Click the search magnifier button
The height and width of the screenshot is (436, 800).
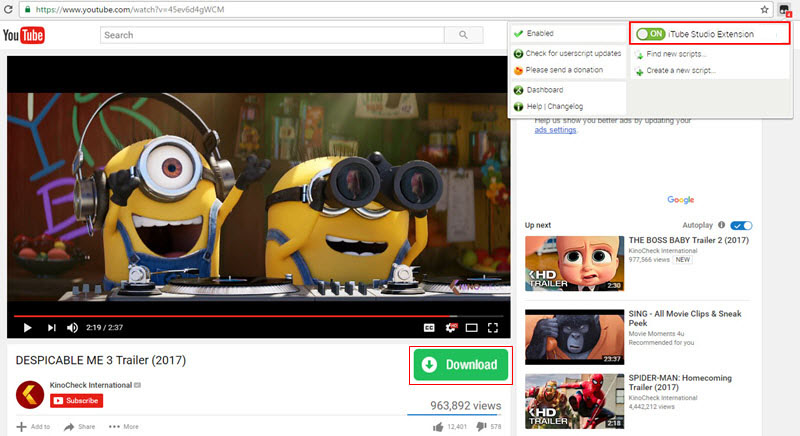(463, 35)
